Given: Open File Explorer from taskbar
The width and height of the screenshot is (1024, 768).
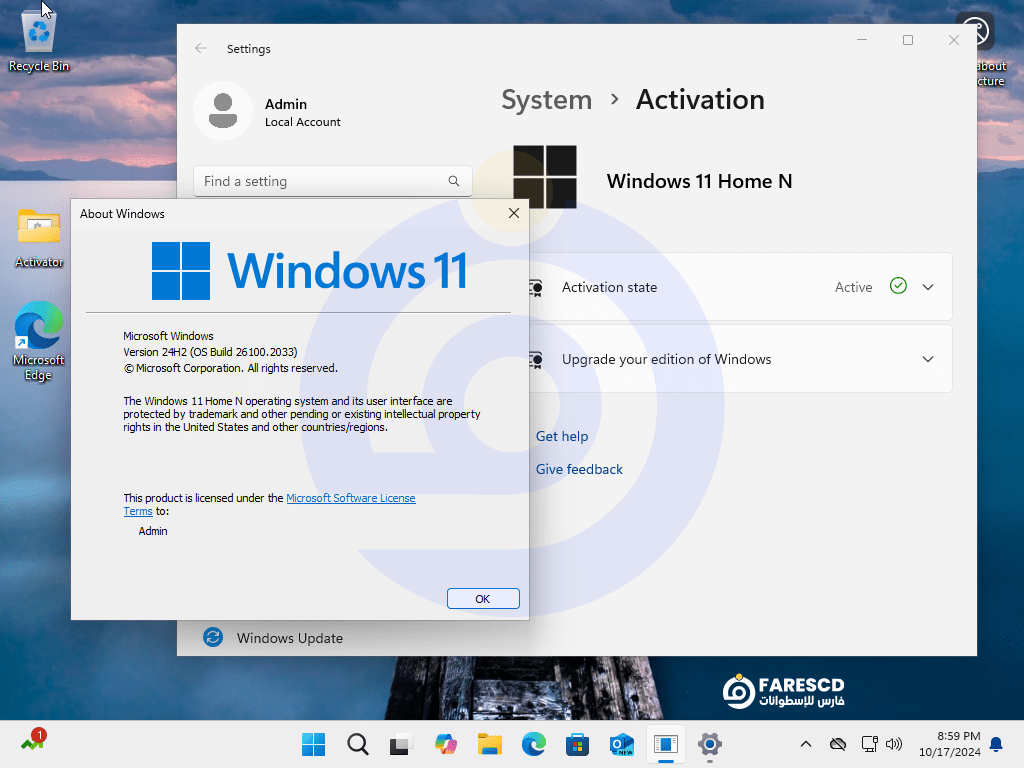Looking at the screenshot, I should point(490,744).
